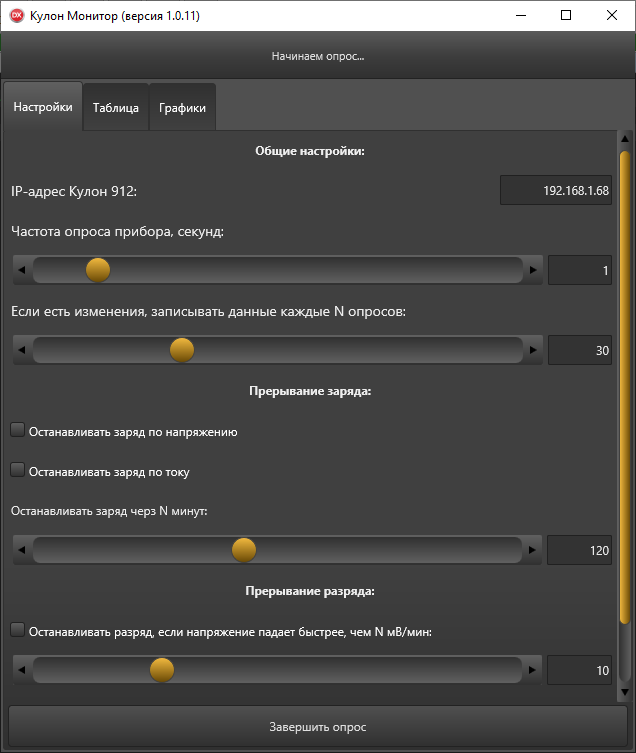Click the IP-адрес Кулон 912 input field

click(556, 191)
